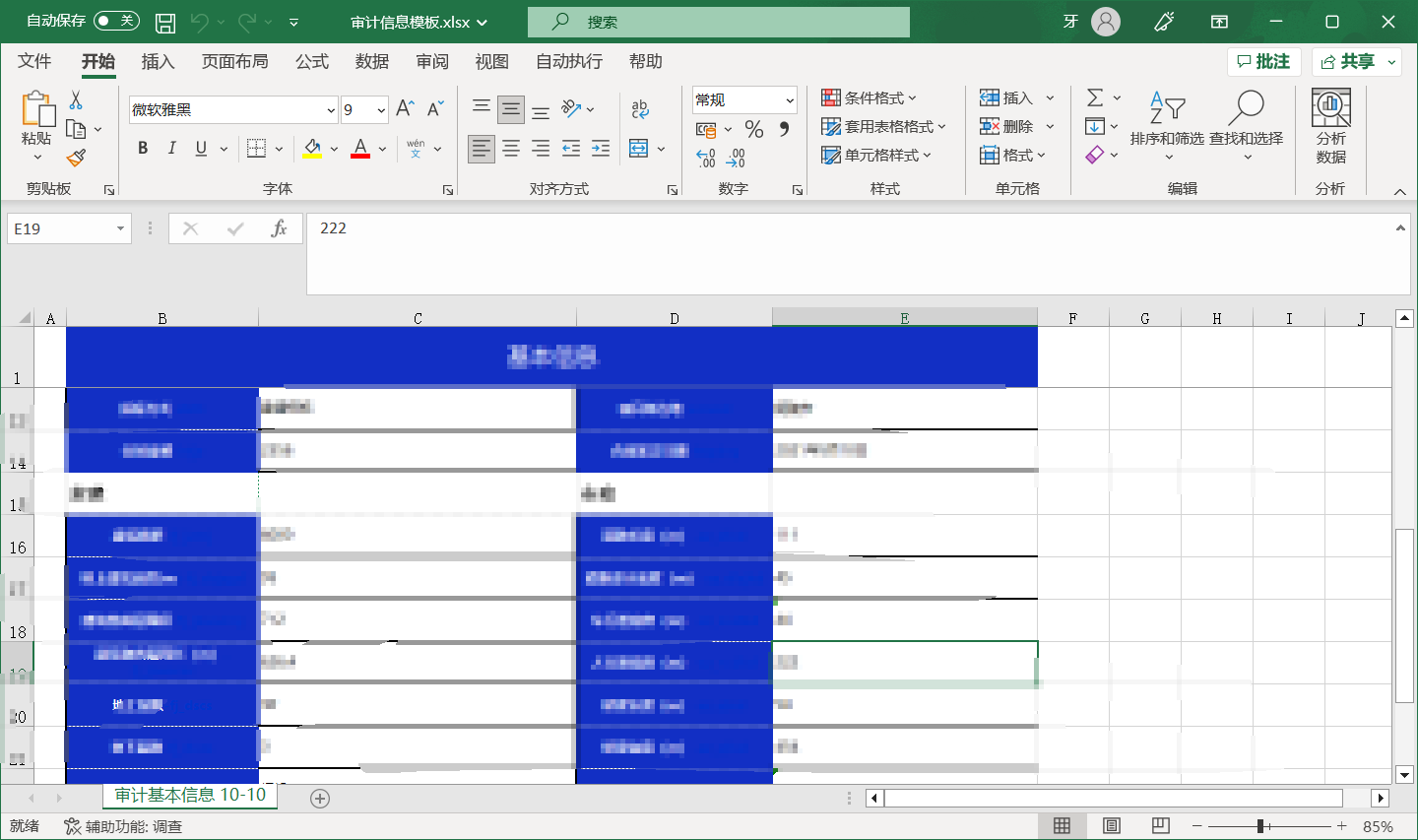This screenshot has height=840, width=1418.
Task: Expand the Name Box dropdown
Action: point(120,228)
